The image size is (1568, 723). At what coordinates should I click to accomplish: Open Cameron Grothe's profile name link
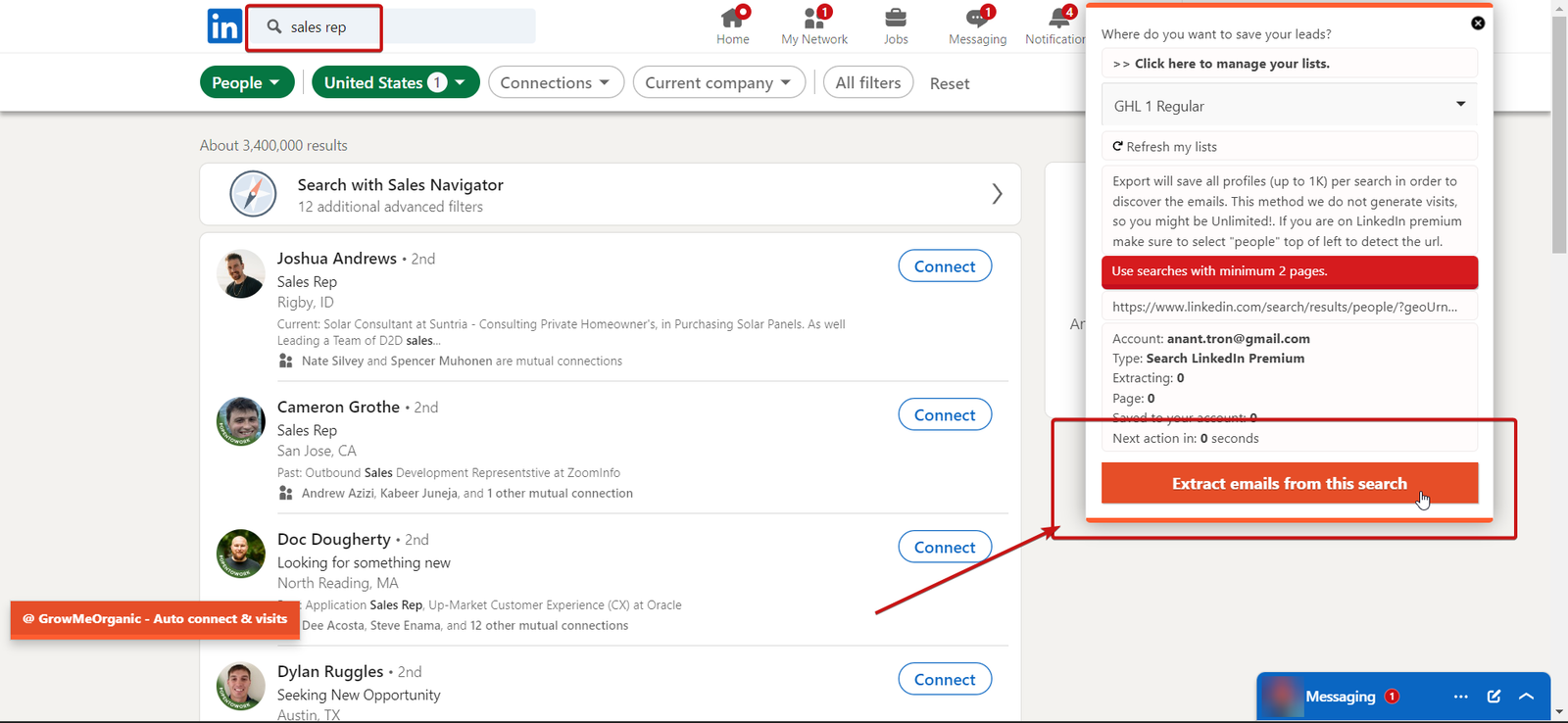[338, 407]
